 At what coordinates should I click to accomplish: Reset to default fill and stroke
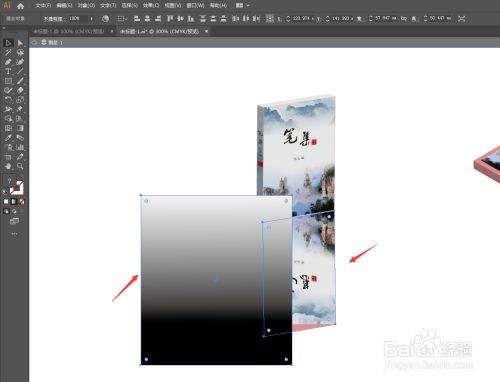(x=5, y=192)
